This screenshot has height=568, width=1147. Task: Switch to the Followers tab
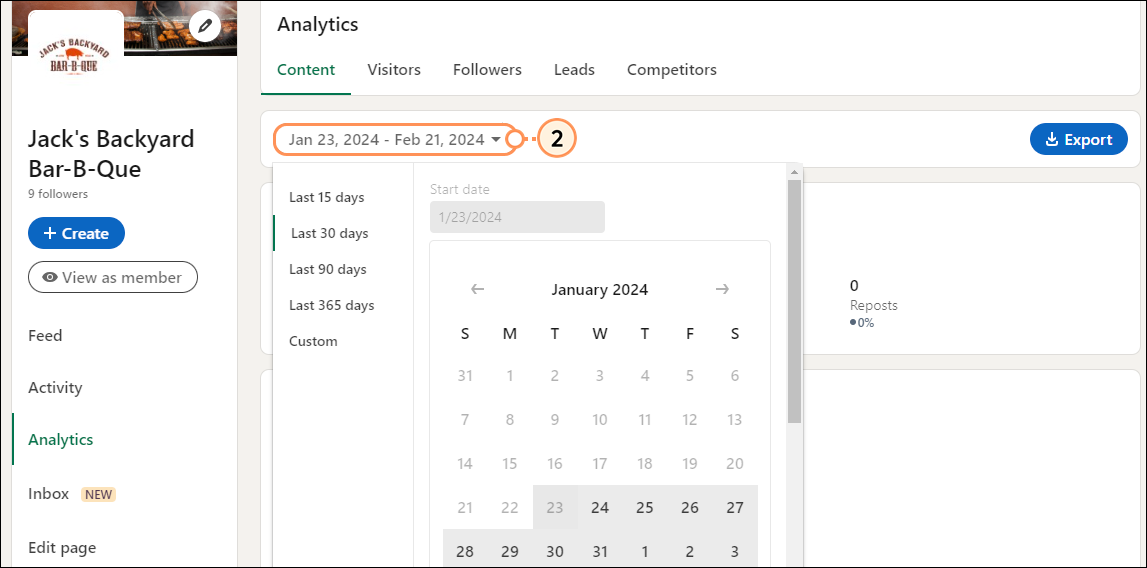pos(487,70)
